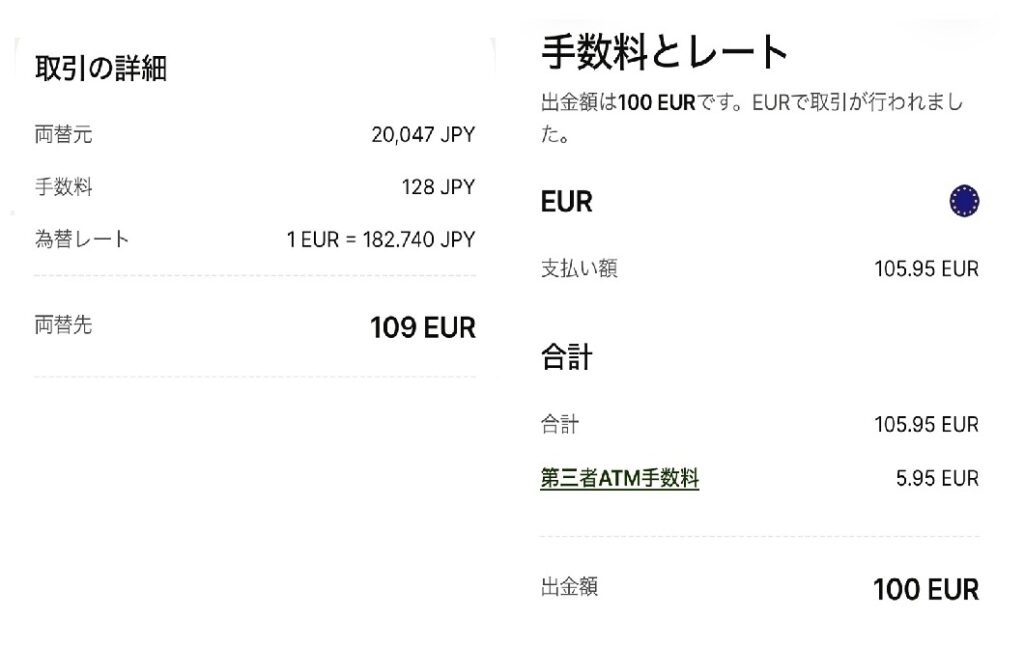The width and height of the screenshot is (1024, 647).
Task: Open the 第三者ATM手数料 link
Action: click(x=619, y=479)
